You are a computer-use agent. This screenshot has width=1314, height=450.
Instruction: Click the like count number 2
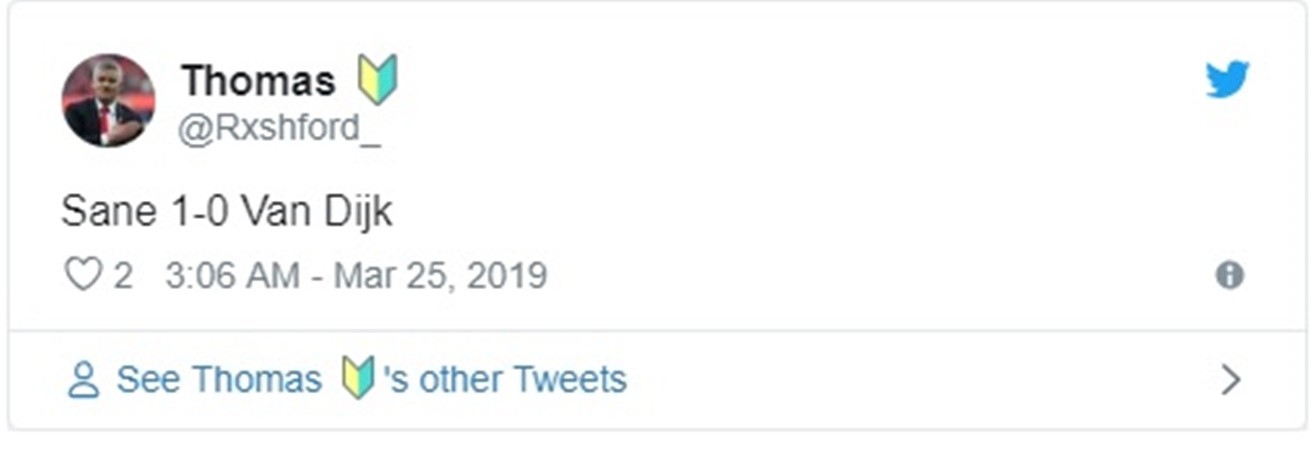[x=122, y=275]
